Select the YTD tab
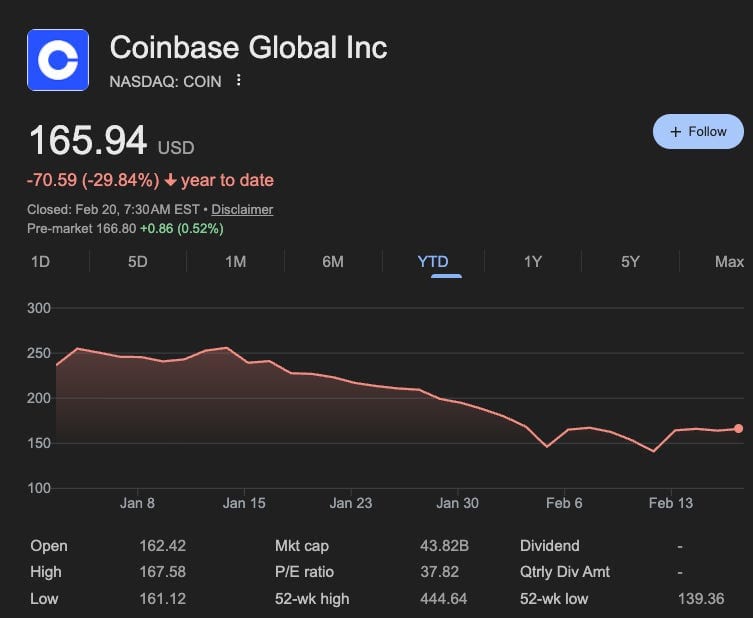The height and width of the screenshot is (618, 753). (433, 262)
